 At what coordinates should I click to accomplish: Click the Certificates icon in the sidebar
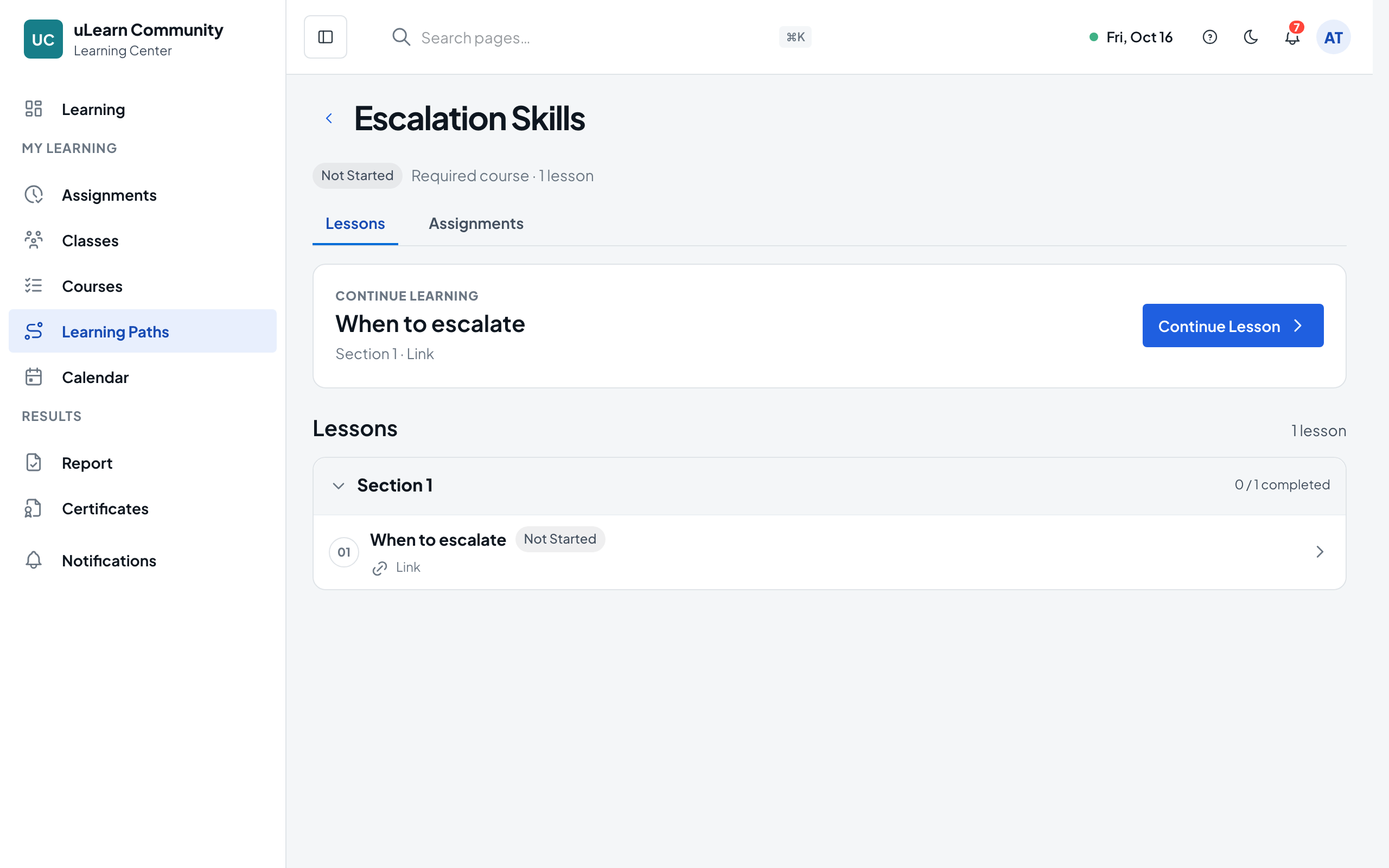(34, 508)
